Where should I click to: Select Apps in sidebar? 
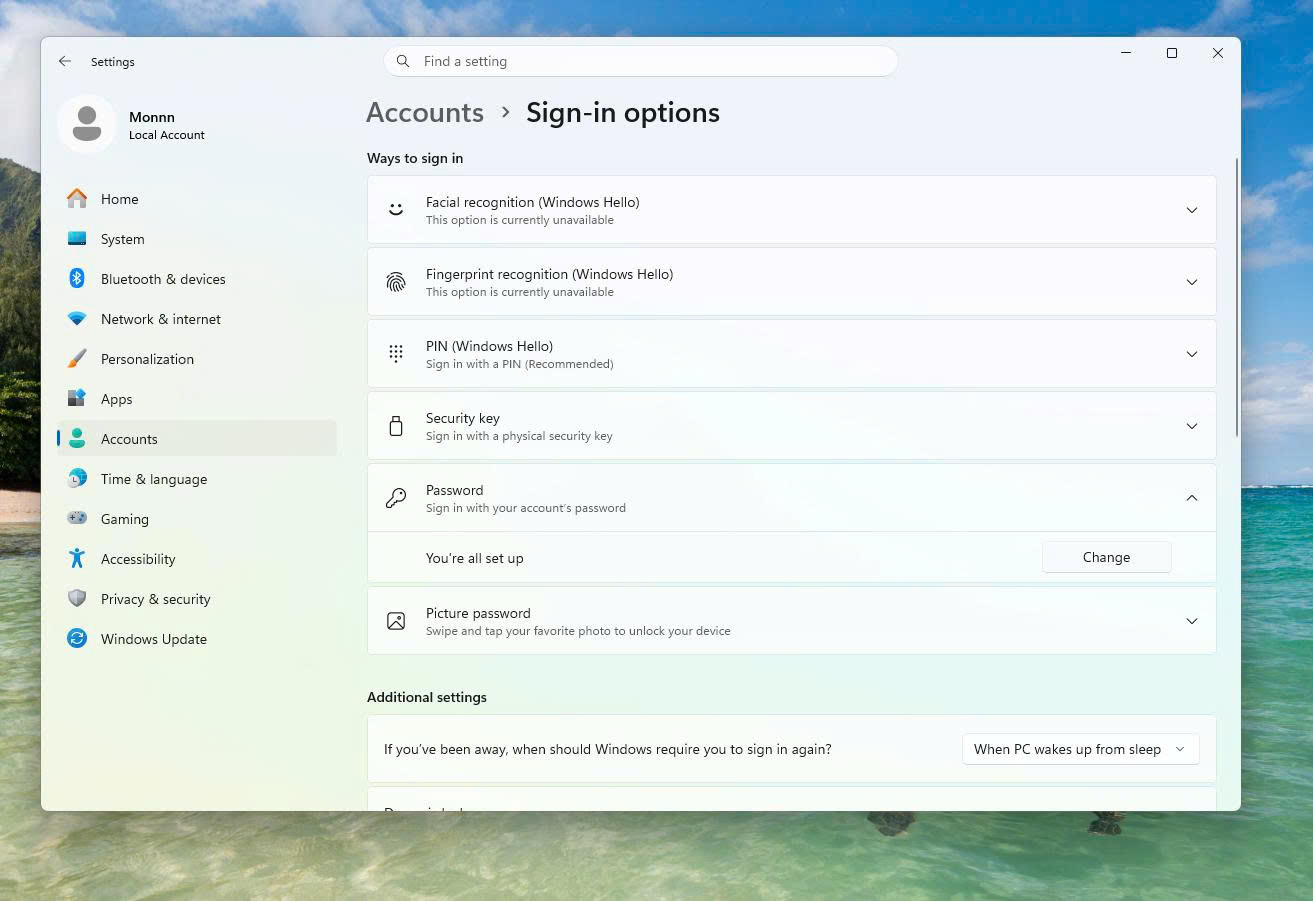click(x=197, y=399)
